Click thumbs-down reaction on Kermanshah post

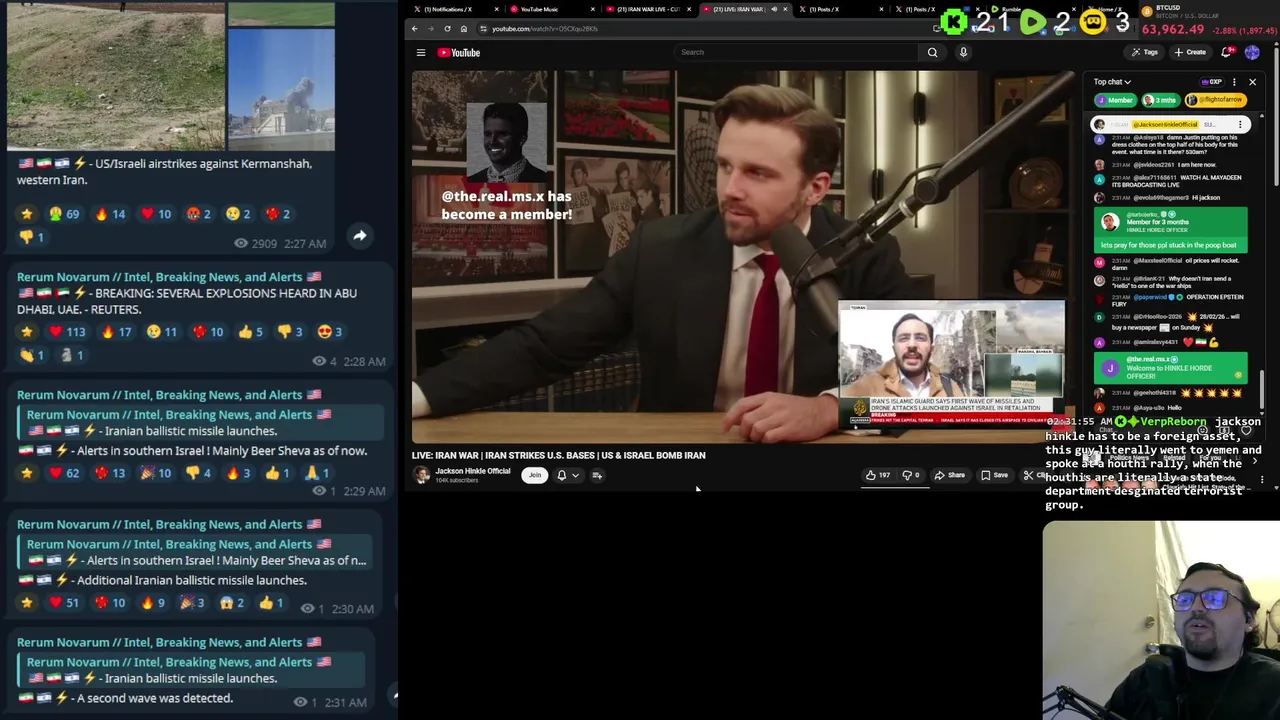coord(33,237)
